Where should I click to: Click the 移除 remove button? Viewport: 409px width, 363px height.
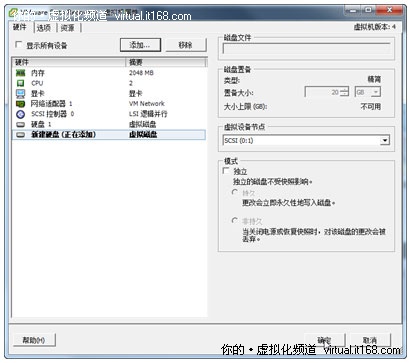185,45
